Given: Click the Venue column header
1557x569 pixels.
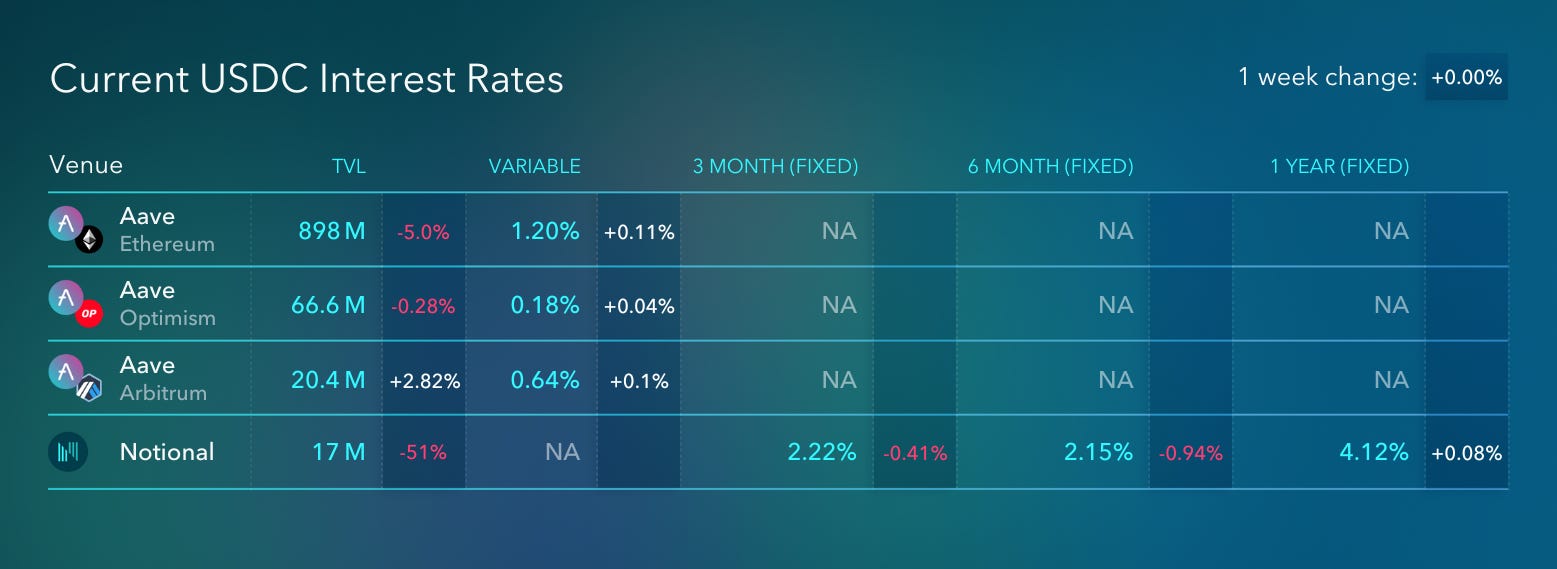Looking at the screenshot, I should point(86,165).
